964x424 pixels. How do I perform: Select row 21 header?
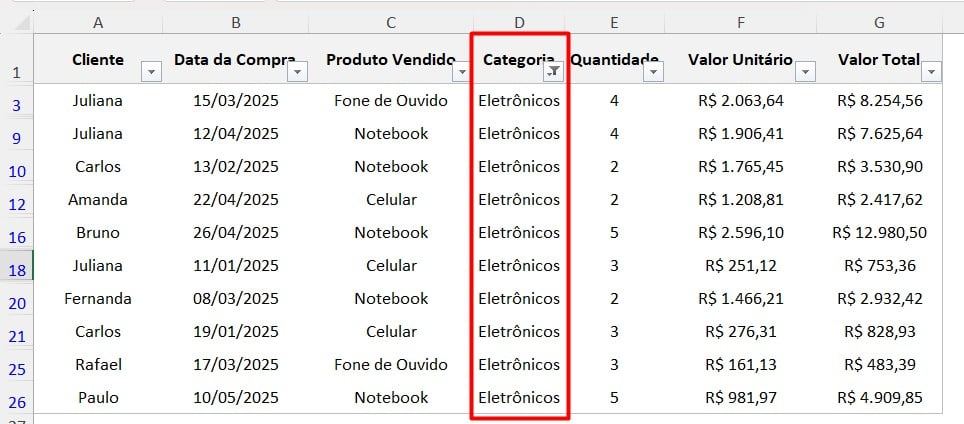point(17,332)
